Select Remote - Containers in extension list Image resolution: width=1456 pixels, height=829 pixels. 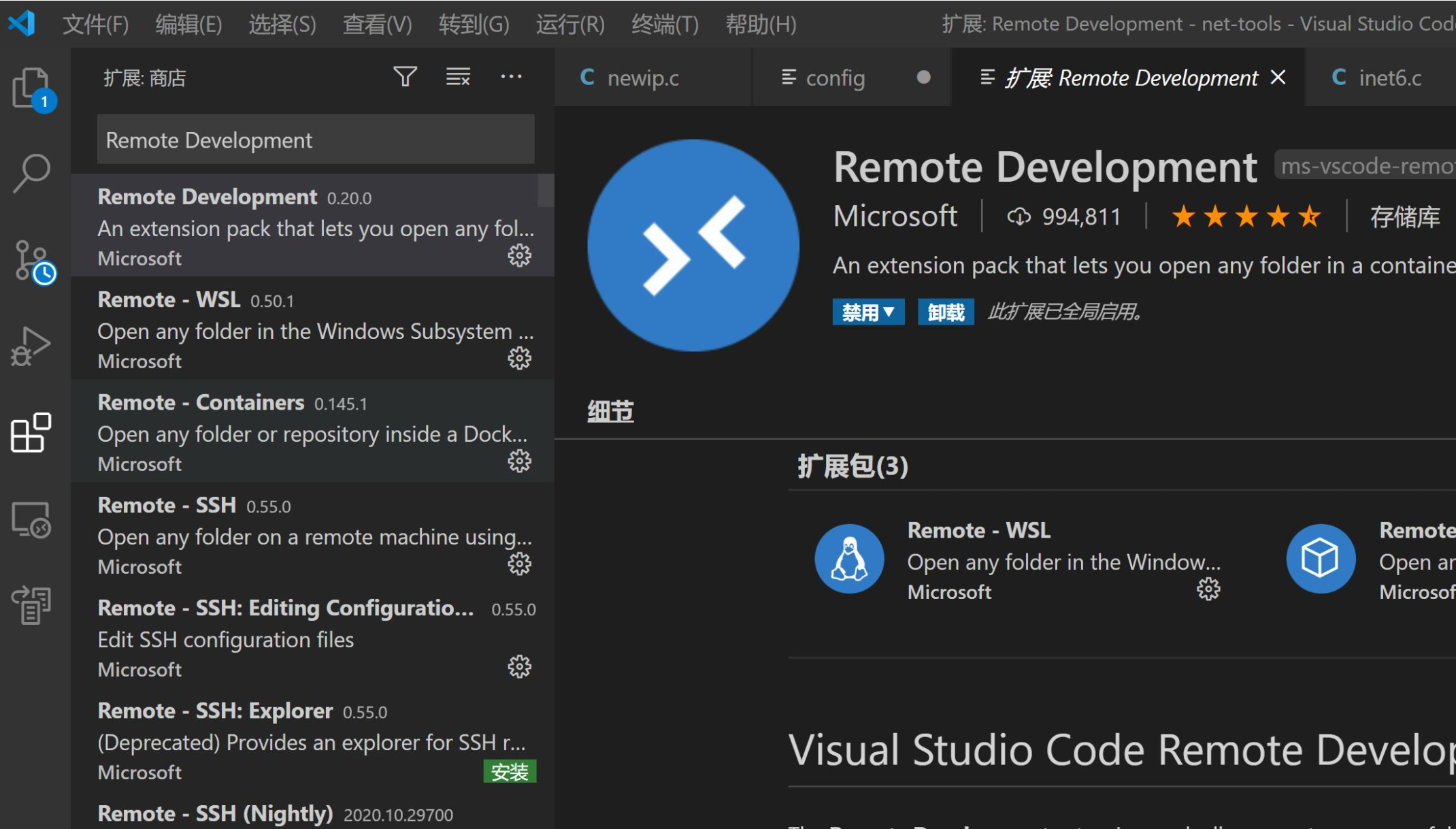[x=312, y=431]
